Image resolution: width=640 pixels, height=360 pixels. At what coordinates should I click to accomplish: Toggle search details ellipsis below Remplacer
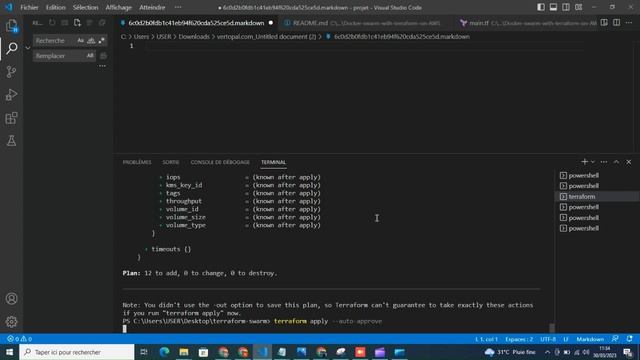click(102, 66)
